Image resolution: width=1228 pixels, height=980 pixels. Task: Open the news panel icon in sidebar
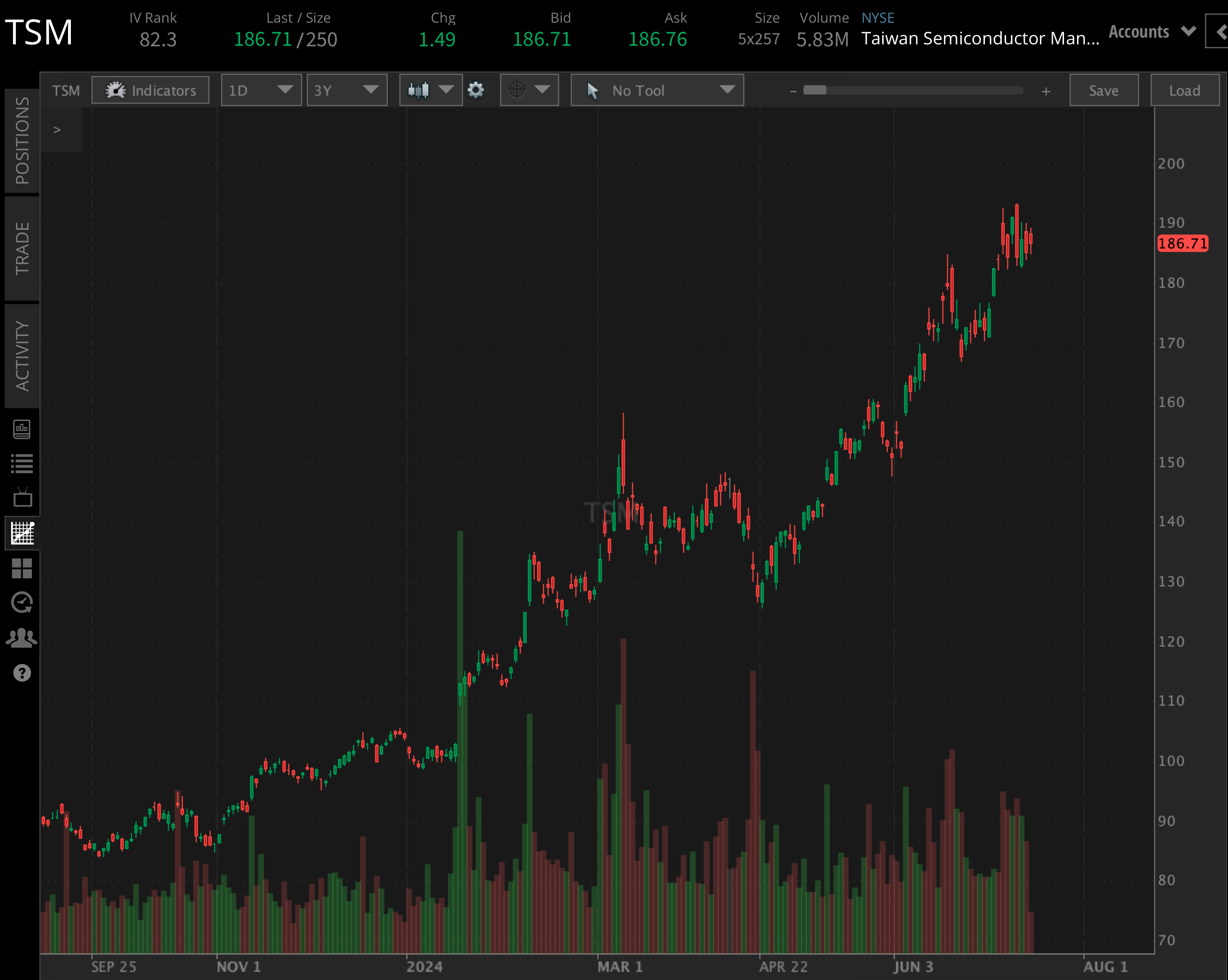click(22, 430)
